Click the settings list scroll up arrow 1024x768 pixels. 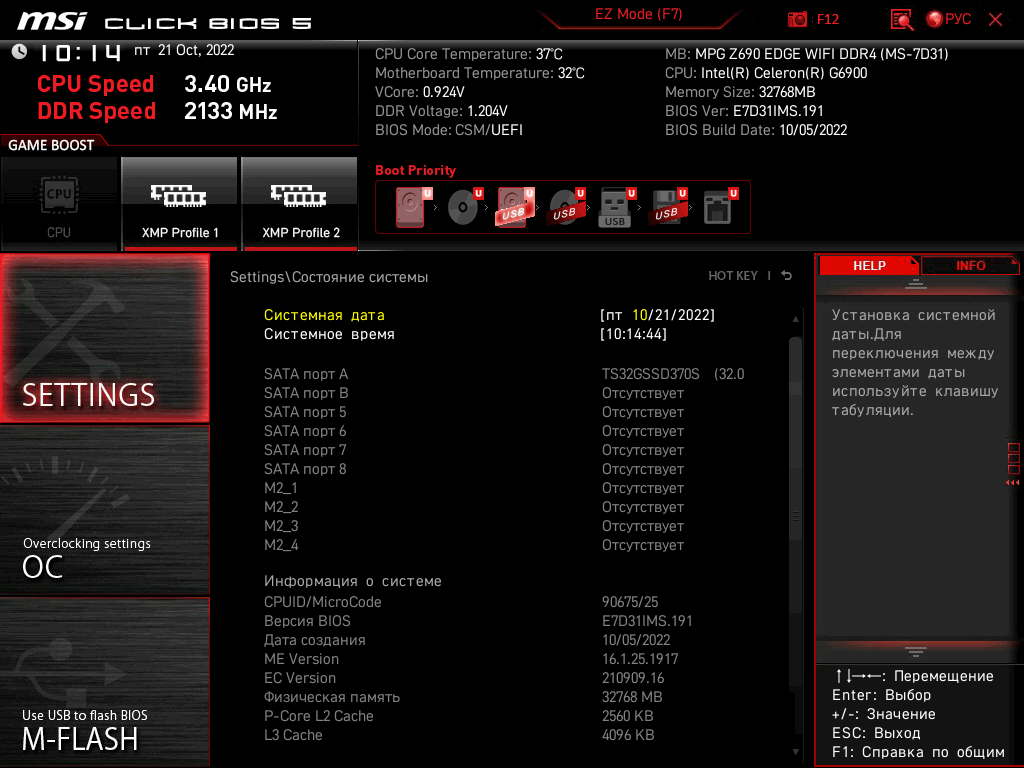click(x=795, y=319)
